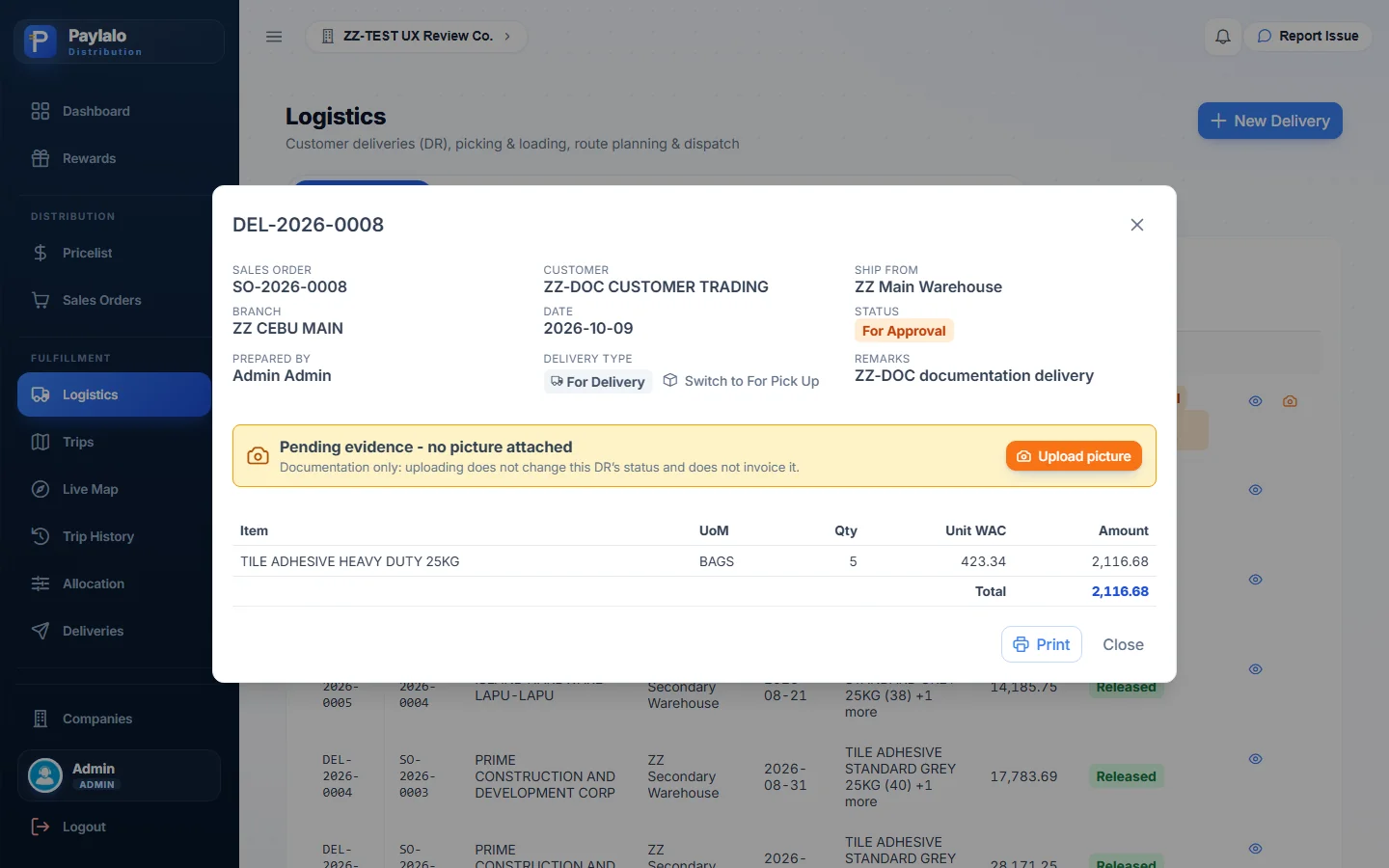Click the Released badge for DEL-2026-0004
The height and width of the screenshot is (868, 1389).
pyautogui.click(x=1126, y=776)
